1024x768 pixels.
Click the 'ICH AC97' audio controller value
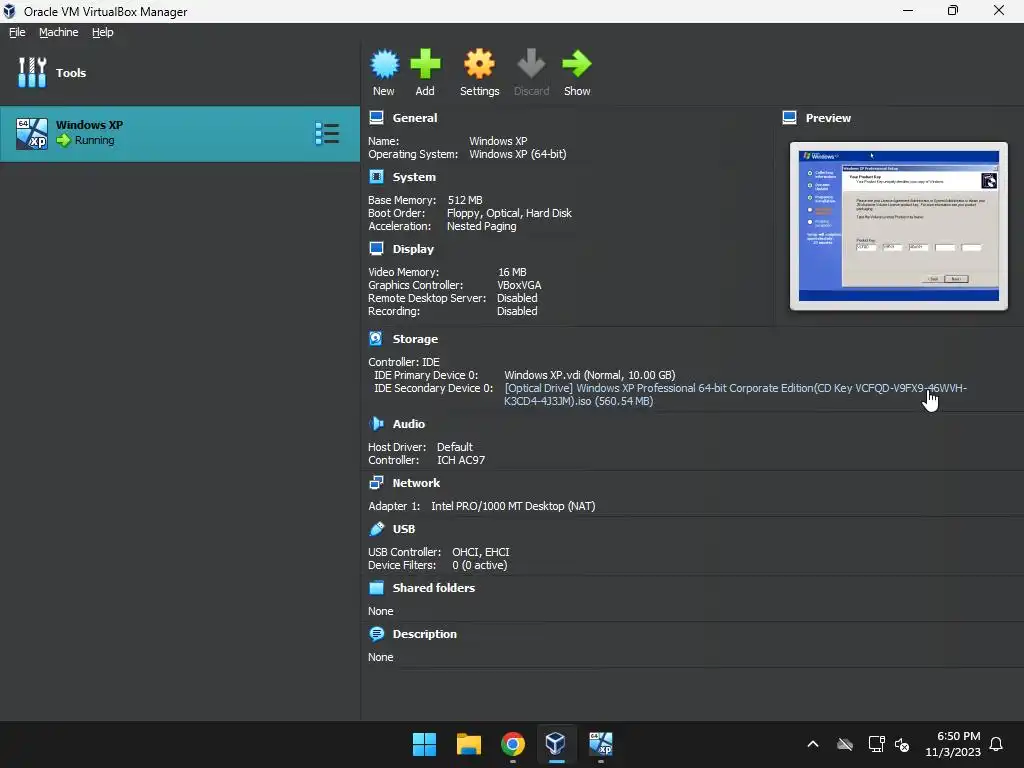point(461,460)
